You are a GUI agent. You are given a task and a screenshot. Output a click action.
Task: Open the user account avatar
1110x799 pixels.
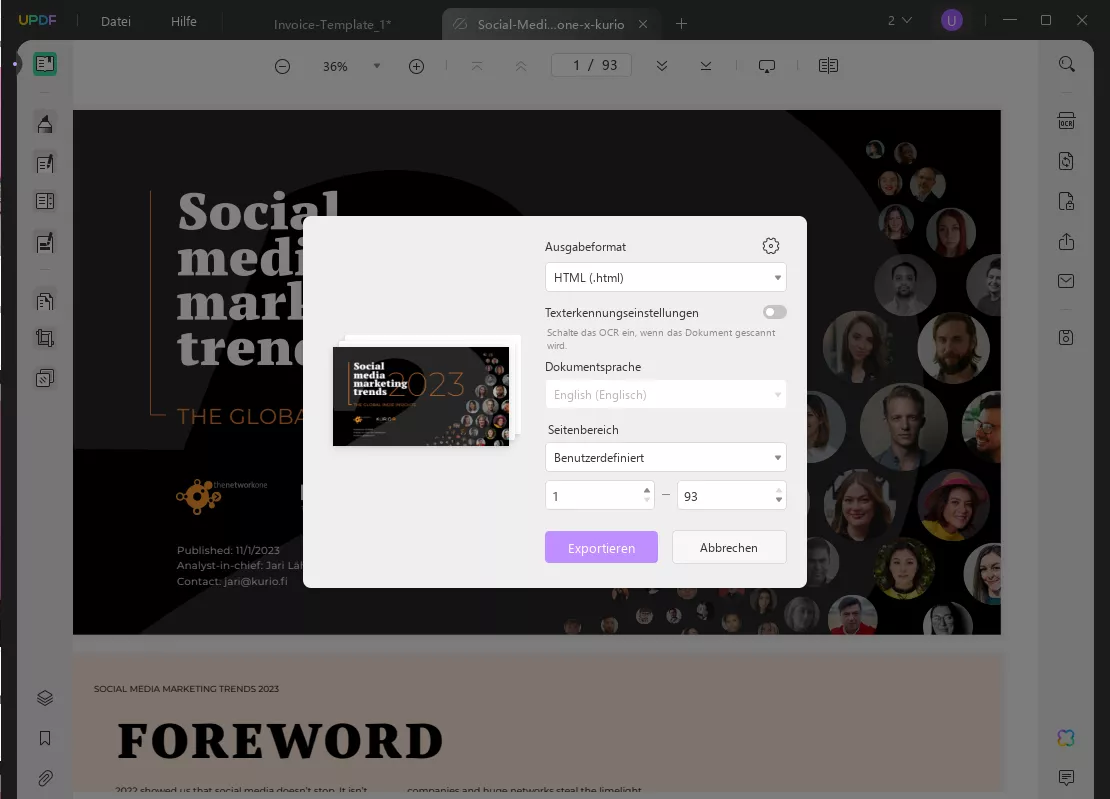(951, 21)
